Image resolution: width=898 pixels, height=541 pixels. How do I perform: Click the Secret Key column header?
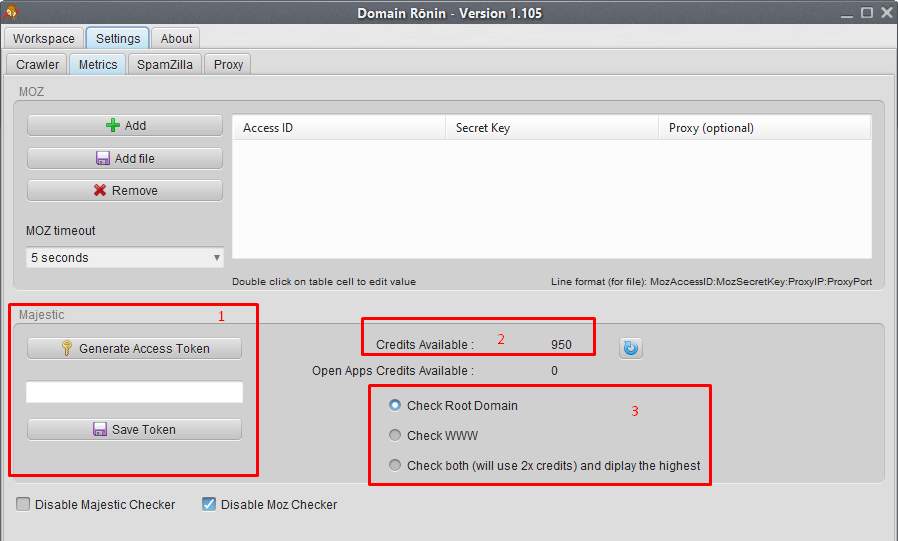(552, 128)
